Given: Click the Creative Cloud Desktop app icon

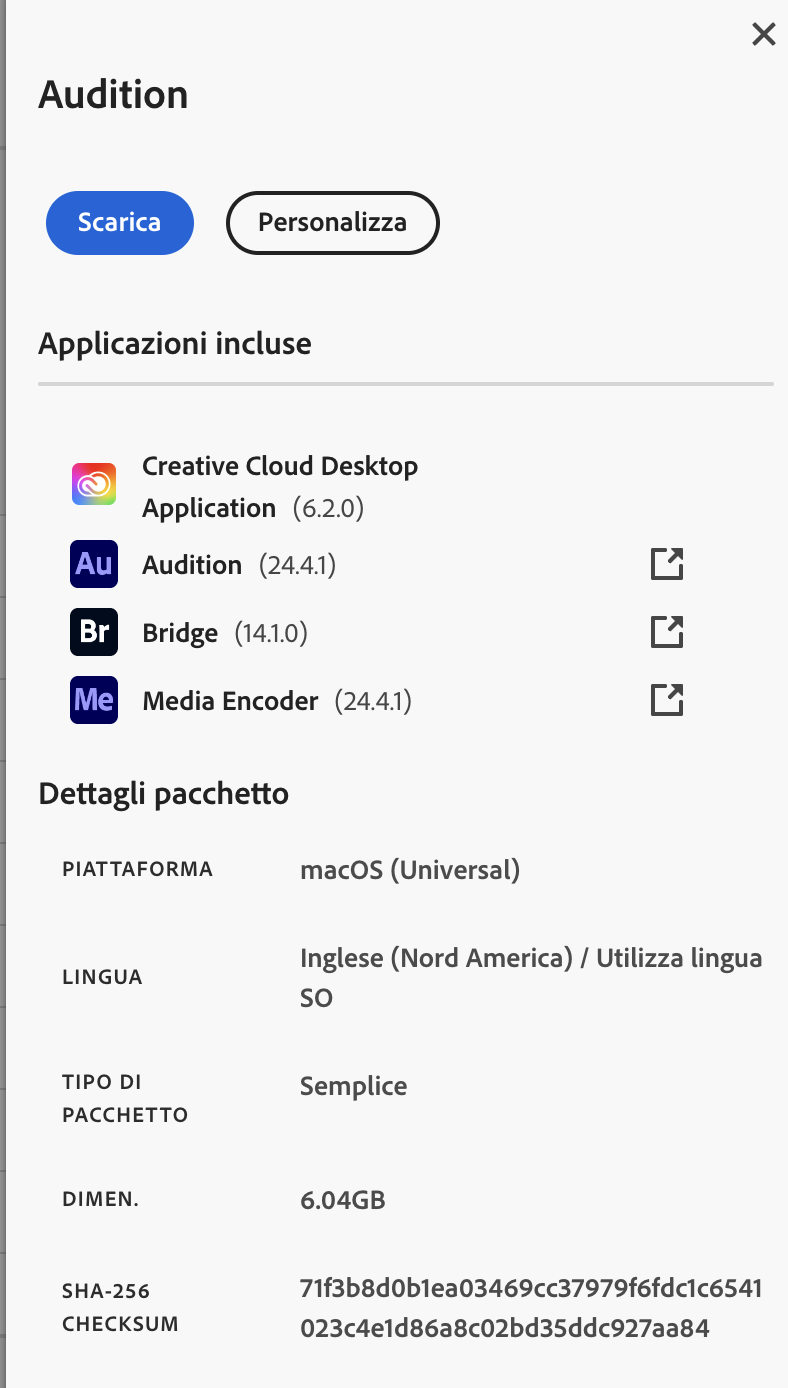Looking at the screenshot, I should click(94, 485).
